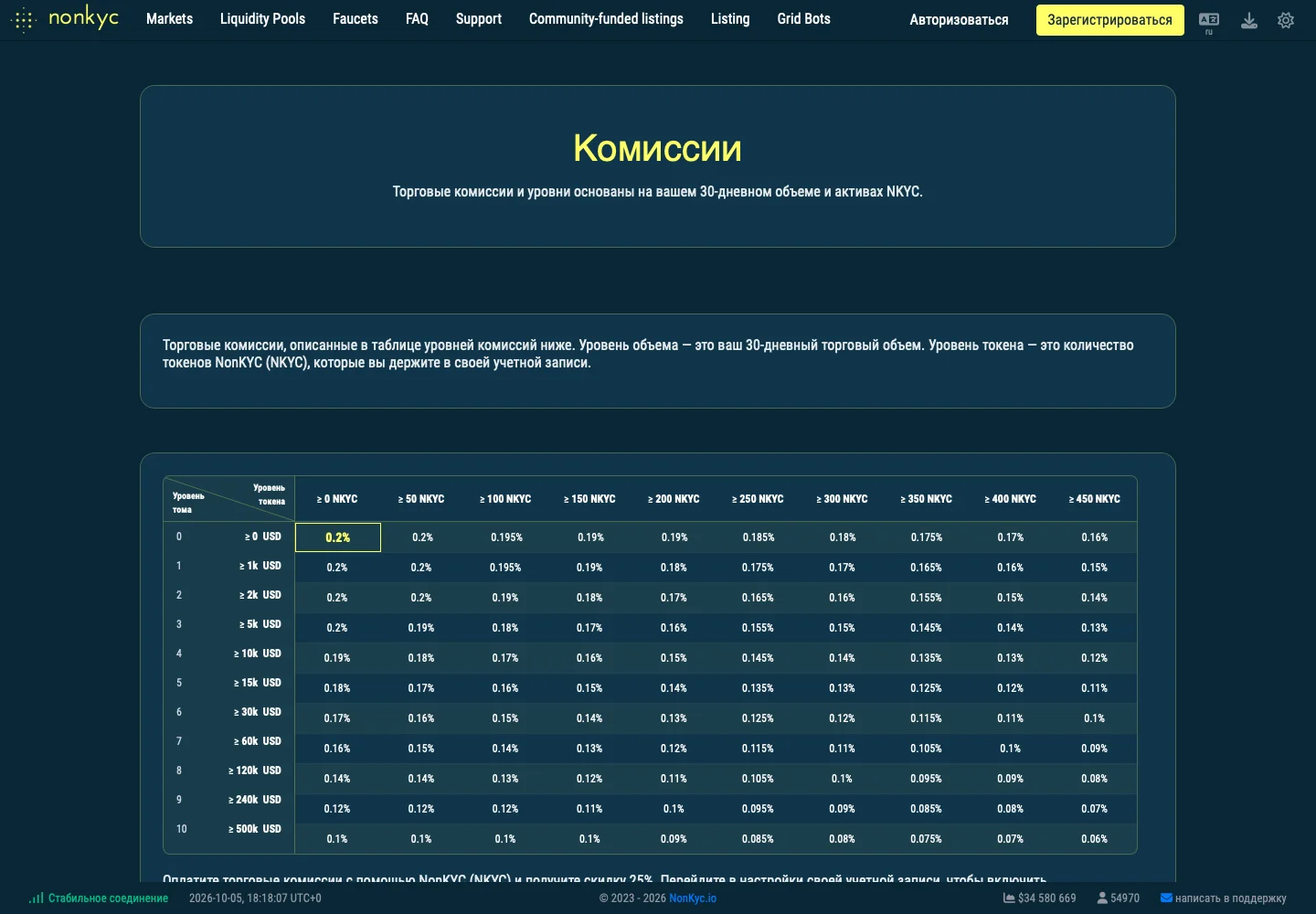Image resolution: width=1316 pixels, height=914 pixels.
Task: Click the Авторизоваться login link
Action: click(959, 20)
